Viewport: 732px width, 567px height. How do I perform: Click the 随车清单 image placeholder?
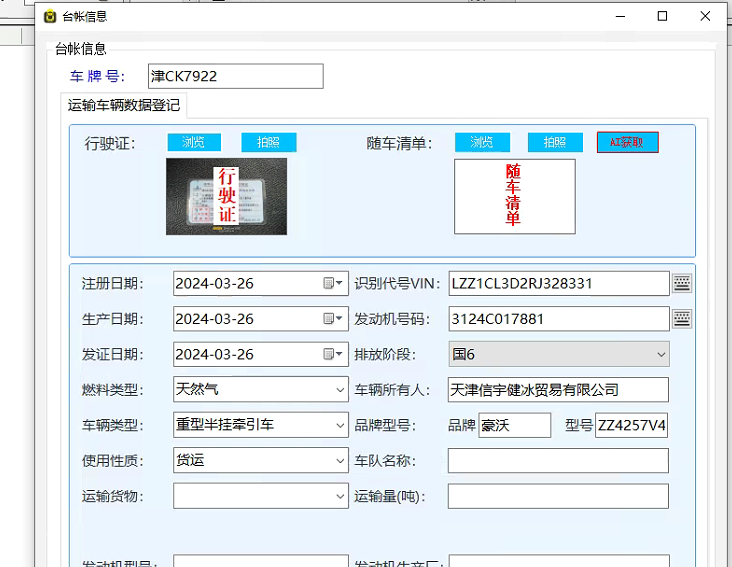pyautogui.click(x=514, y=196)
